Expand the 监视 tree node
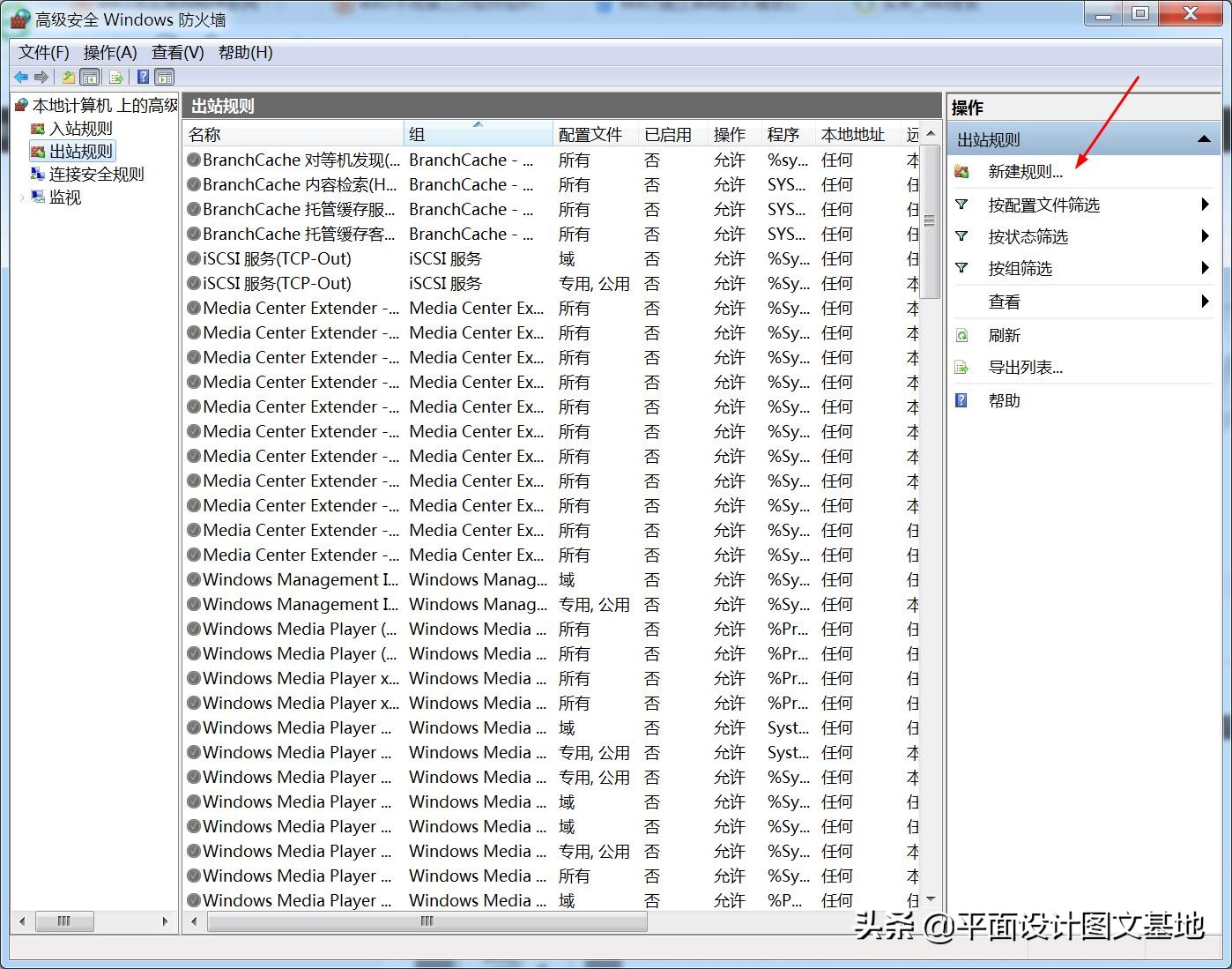This screenshot has width=1232, height=969. 22,197
